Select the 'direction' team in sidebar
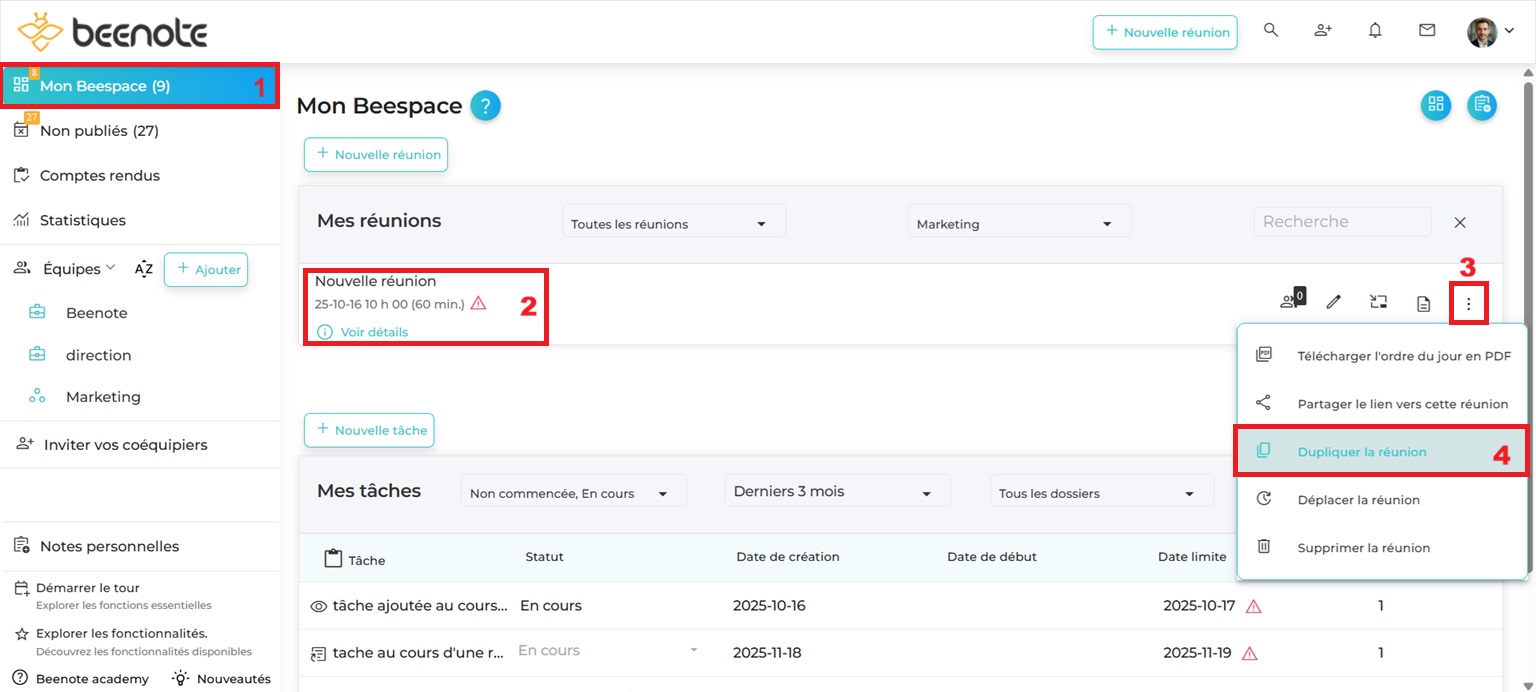The height and width of the screenshot is (692, 1536). pyautogui.click(x=98, y=355)
